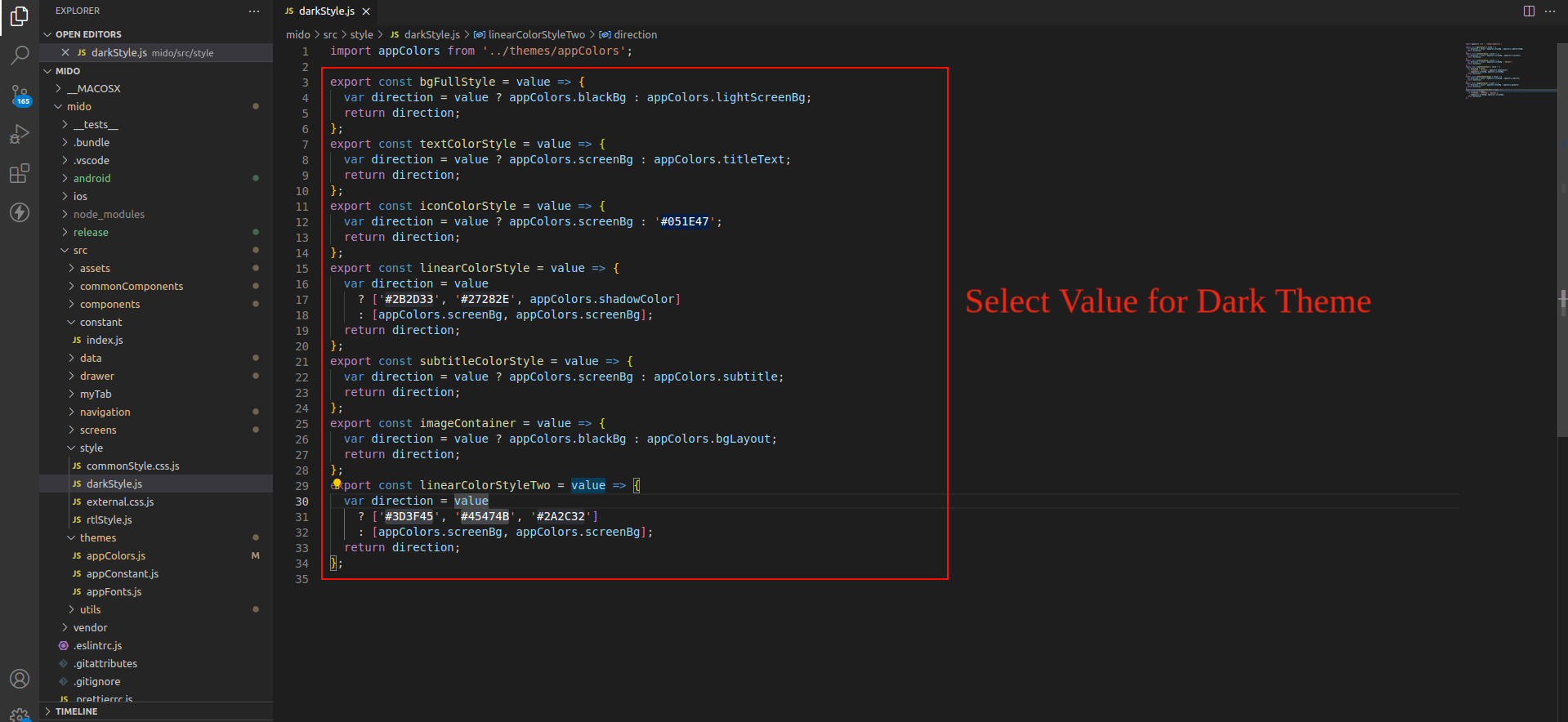Open Source Control with 165 badge

[x=20, y=95]
